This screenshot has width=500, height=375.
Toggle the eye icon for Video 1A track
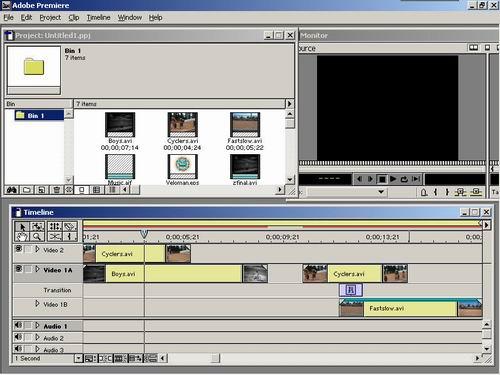click(19, 269)
